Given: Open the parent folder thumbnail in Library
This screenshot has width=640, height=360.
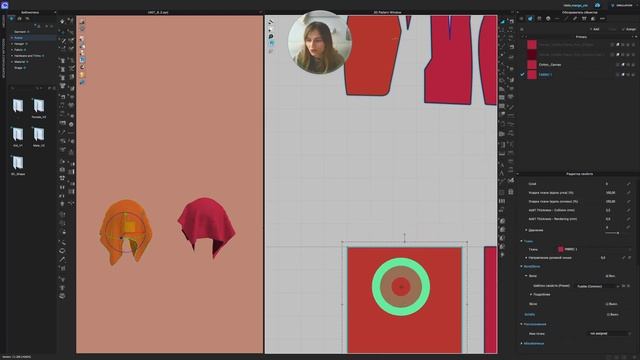Looking at the screenshot, I should pos(18,107).
